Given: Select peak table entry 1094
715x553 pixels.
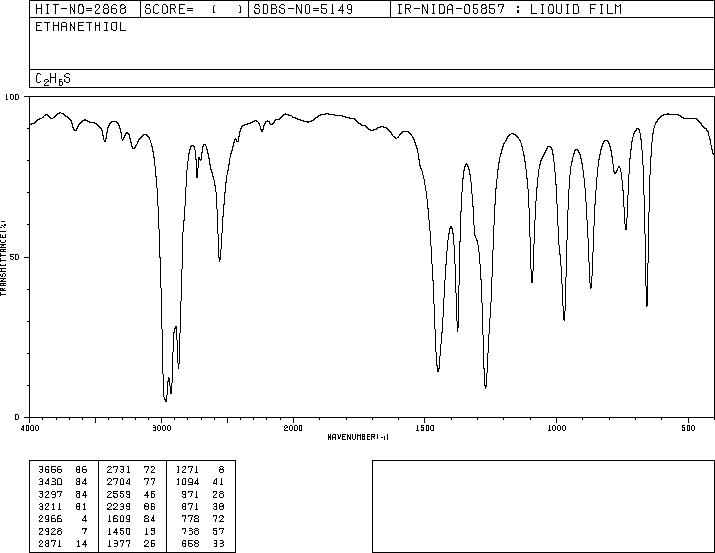Looking at the screenshot, I should [187, 482].
